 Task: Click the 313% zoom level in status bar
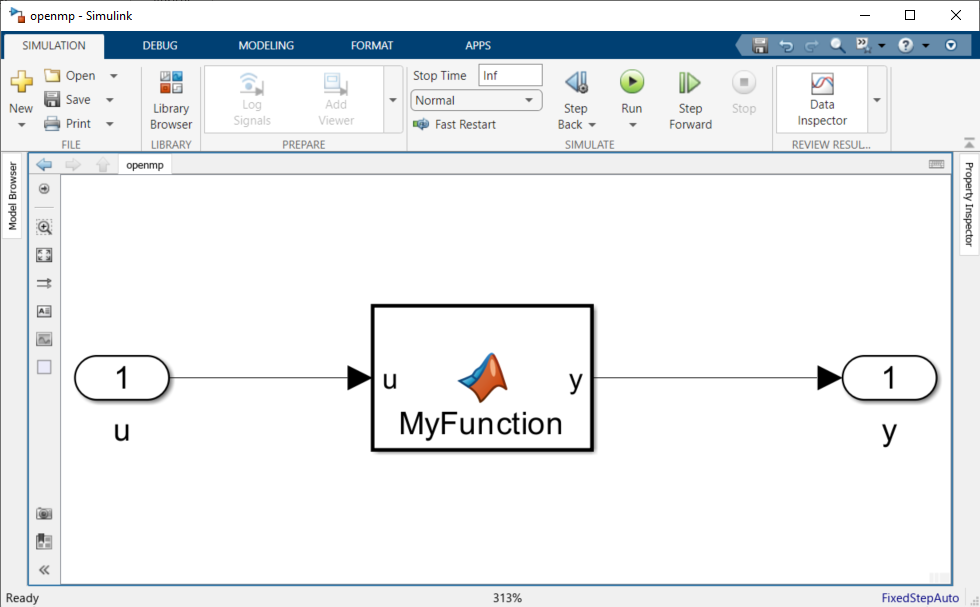point(507,598)
